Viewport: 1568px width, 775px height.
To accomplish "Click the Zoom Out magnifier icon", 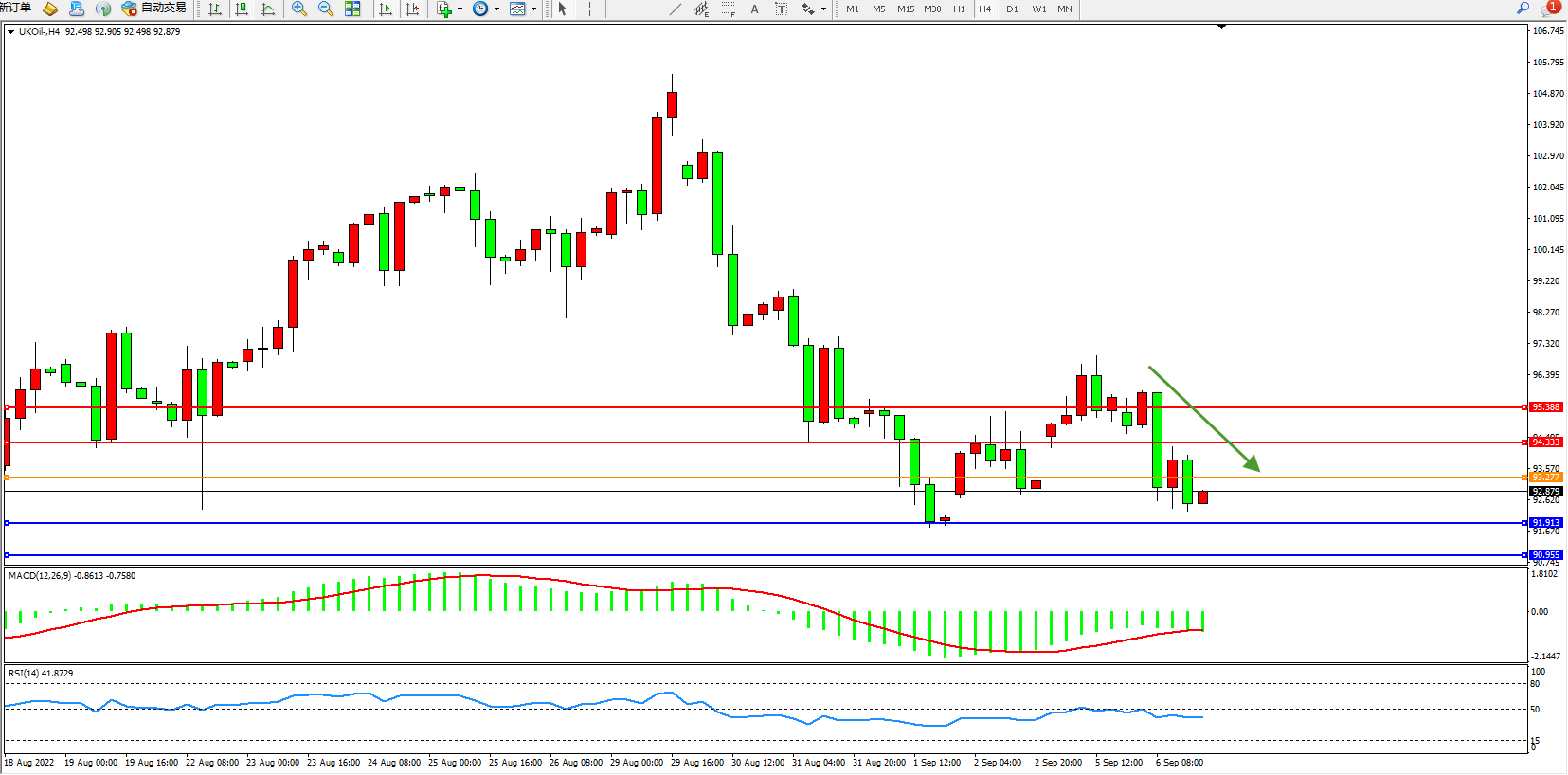I will 326,9.
